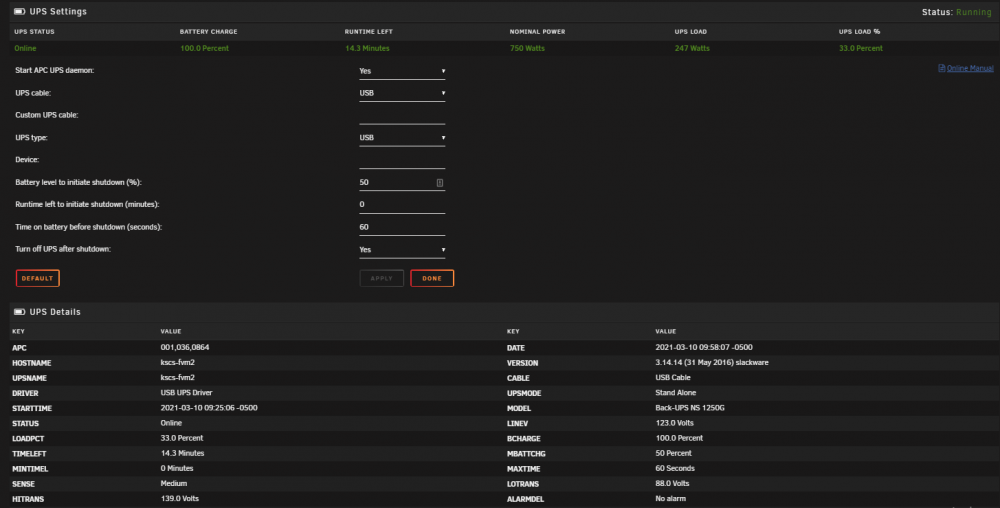Click the Medium SENSE value

(173, 484)
